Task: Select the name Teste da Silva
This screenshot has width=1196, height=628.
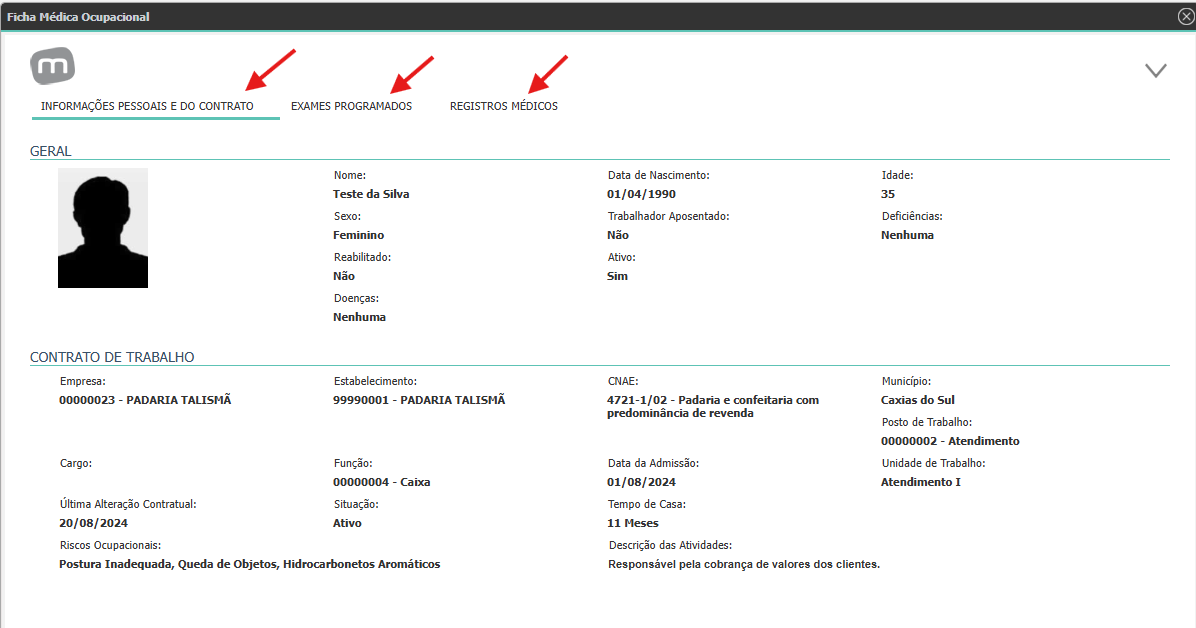Action: click(371, 194)
